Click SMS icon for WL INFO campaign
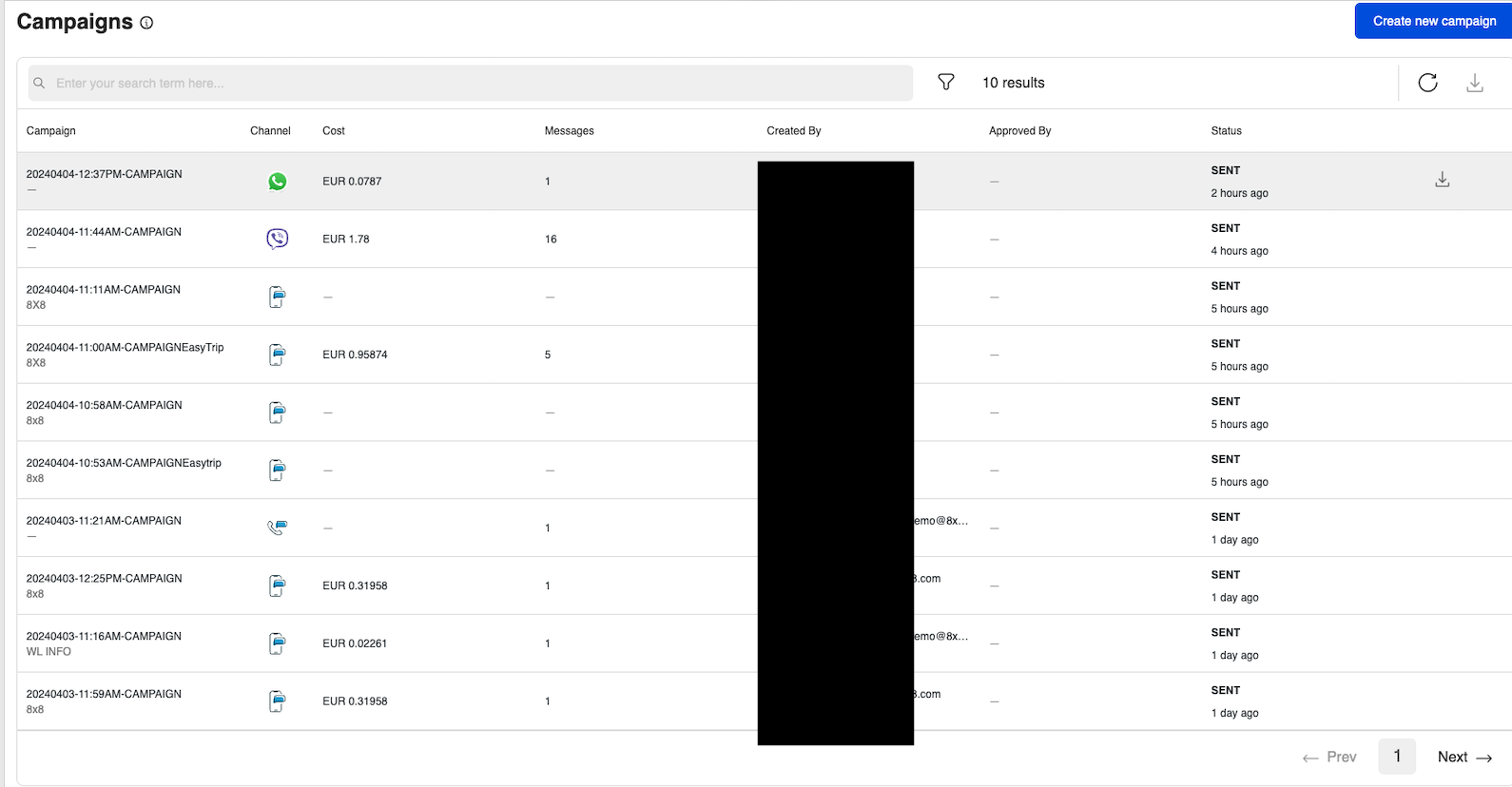 [x=277, y=643]
